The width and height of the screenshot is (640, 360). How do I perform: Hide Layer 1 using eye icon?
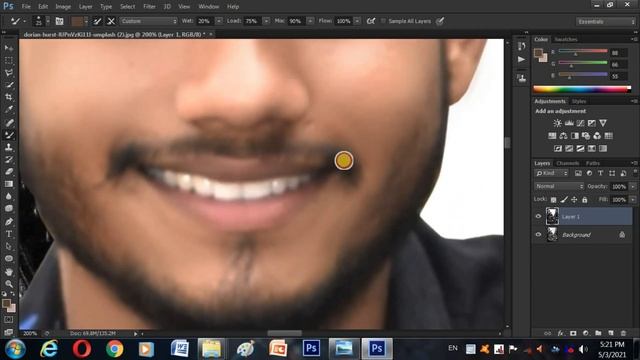[538, 217]
